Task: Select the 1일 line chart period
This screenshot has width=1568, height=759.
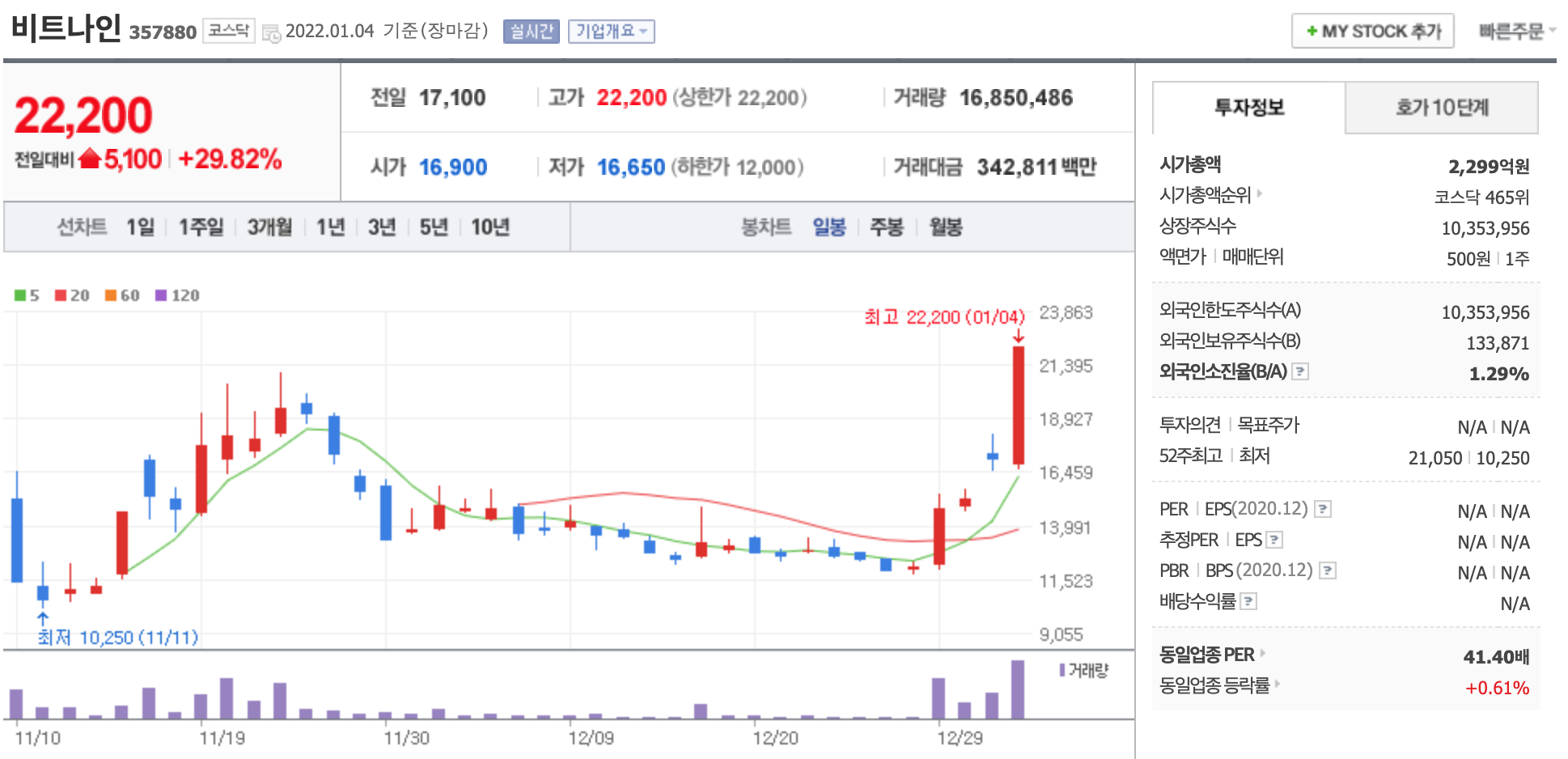Action: point(140,227)
